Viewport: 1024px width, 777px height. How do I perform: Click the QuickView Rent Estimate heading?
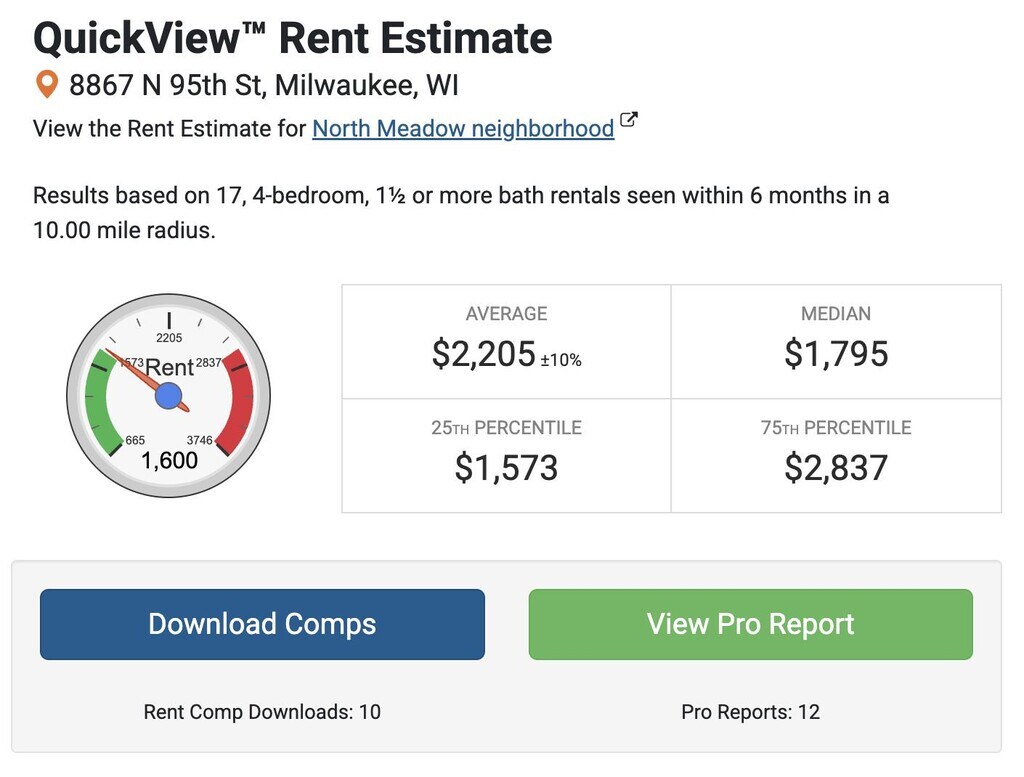292,38
